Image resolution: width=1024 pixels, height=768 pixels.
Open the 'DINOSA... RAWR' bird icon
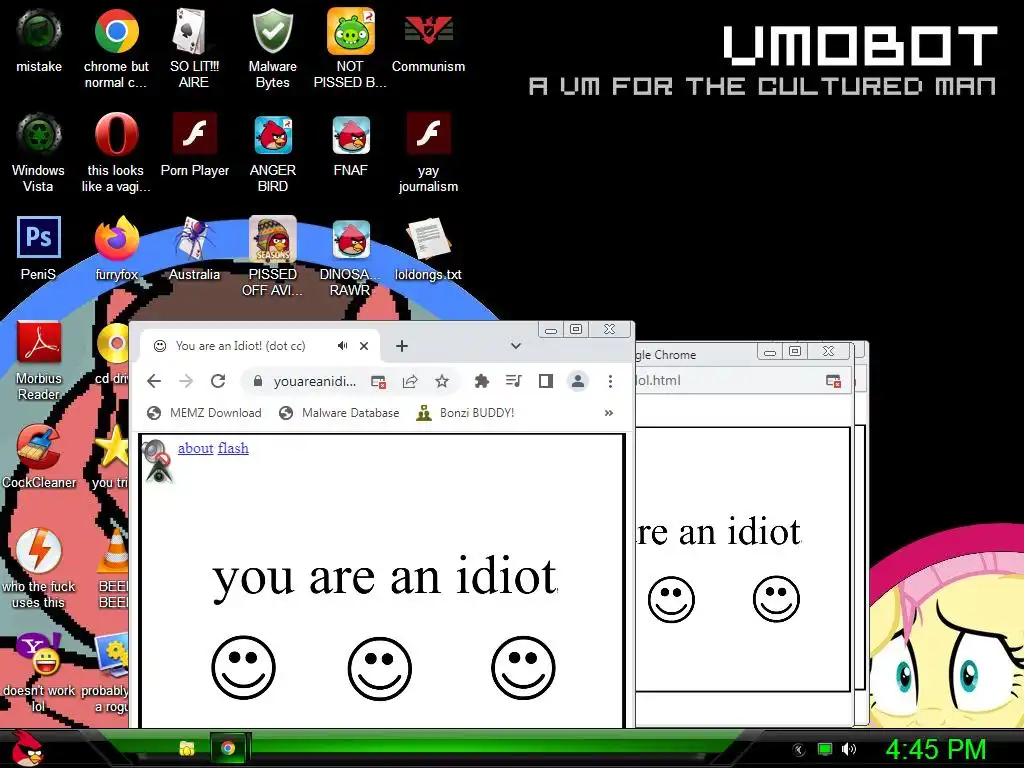click(350, 257)
